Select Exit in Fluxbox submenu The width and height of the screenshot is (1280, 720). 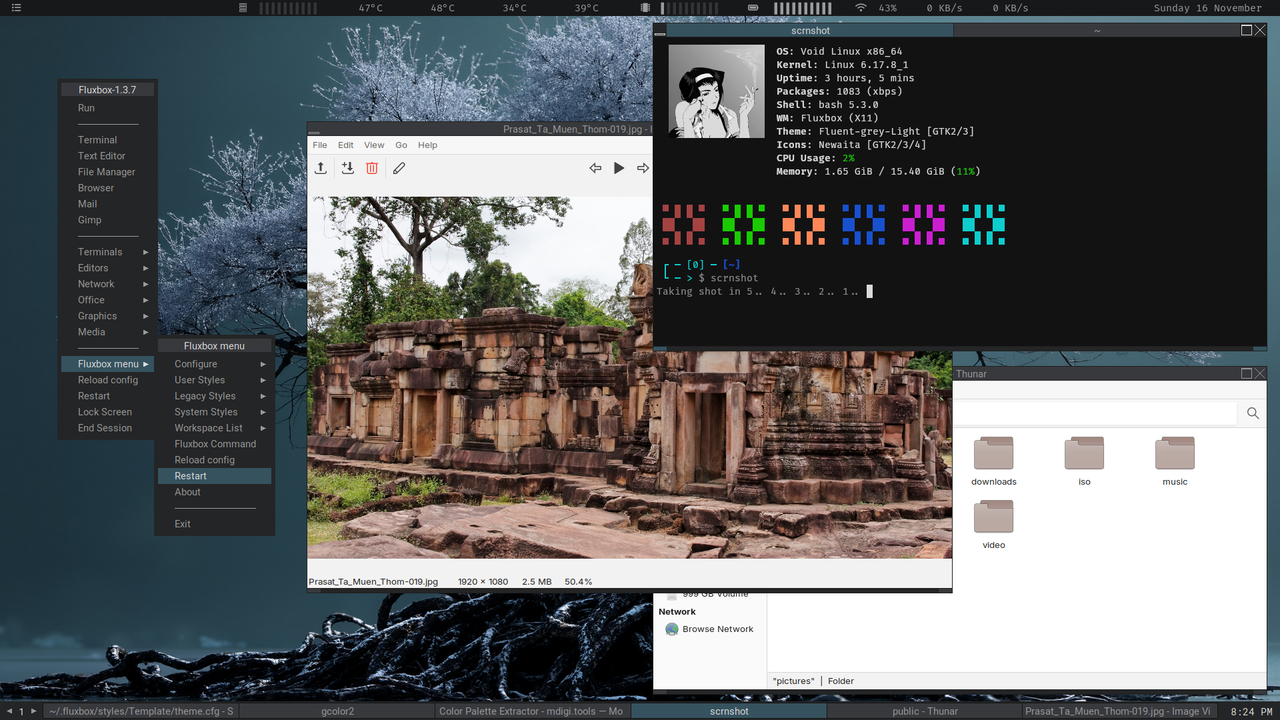215,524
